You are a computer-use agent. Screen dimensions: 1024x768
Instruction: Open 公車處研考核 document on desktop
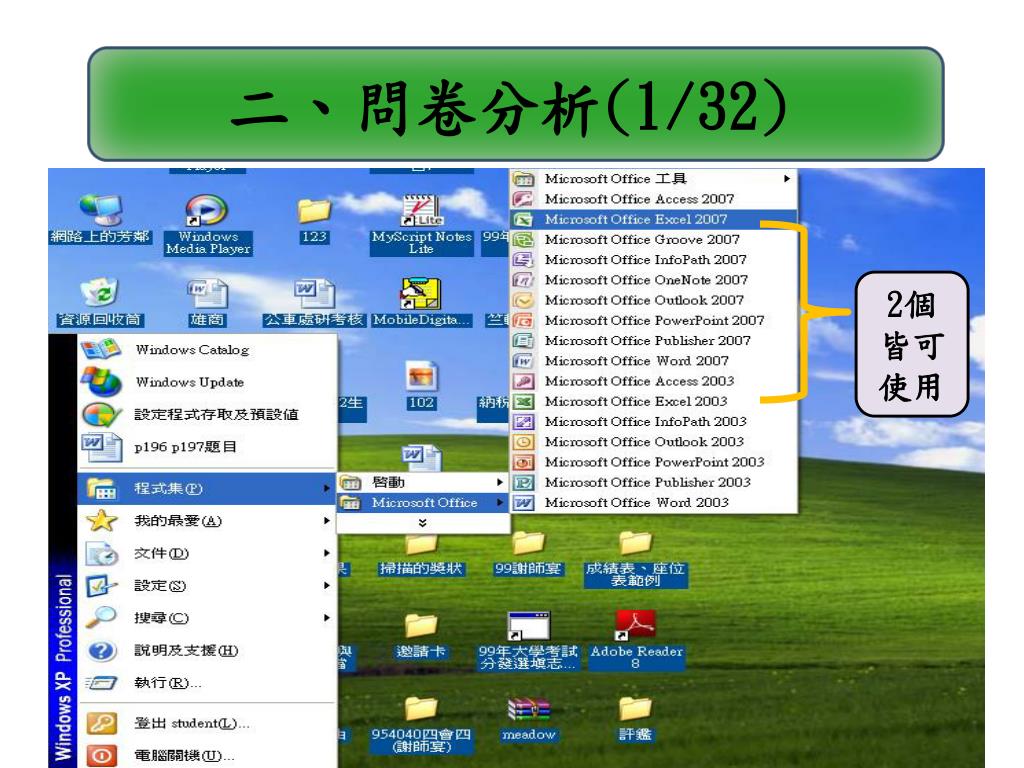[x=314, y=302]
